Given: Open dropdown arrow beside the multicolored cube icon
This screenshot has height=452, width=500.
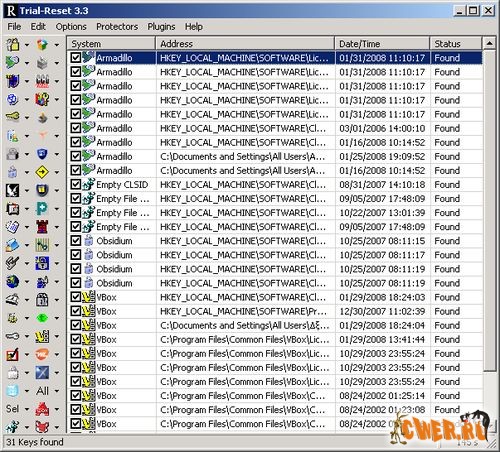Looking at the screenshot, I should [57, 45].
